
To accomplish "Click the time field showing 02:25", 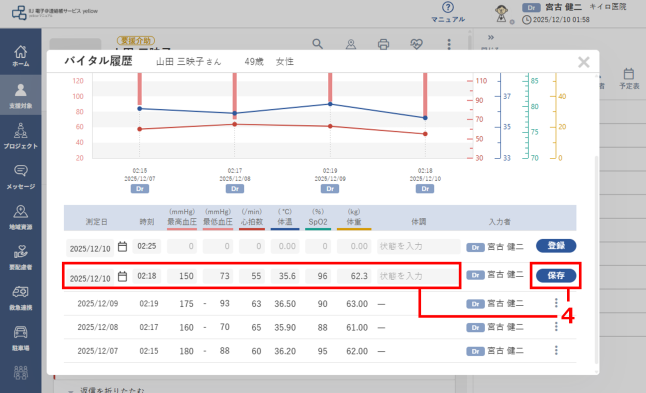I will pos(147,246).
